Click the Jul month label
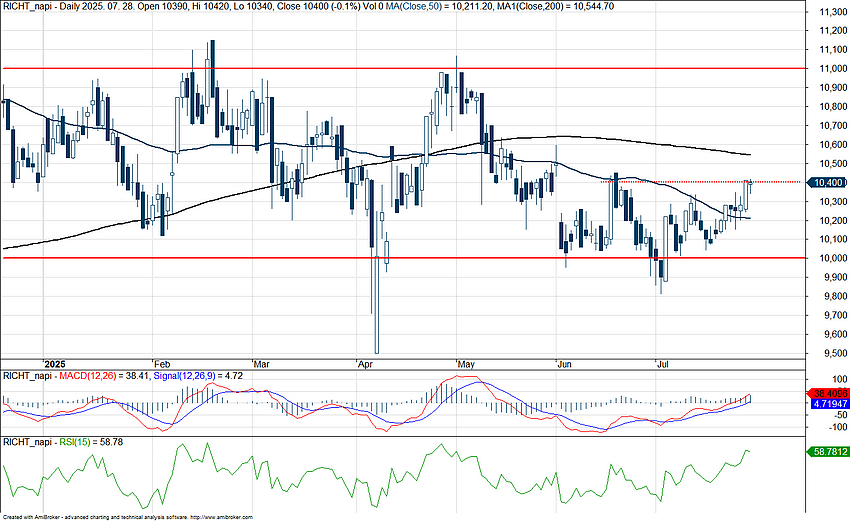The height and width of the screenshot is (521, 850). 662,364
